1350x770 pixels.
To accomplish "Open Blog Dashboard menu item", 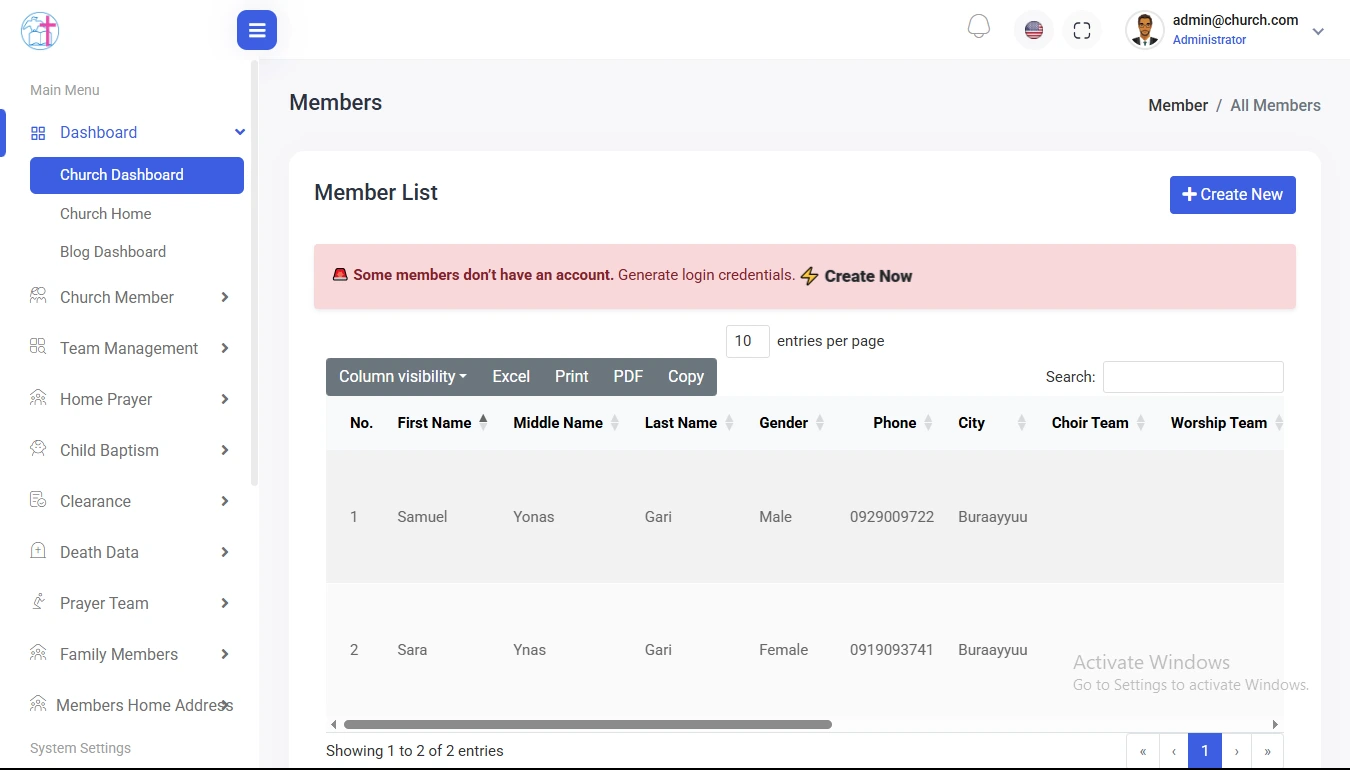I will 113,252.
